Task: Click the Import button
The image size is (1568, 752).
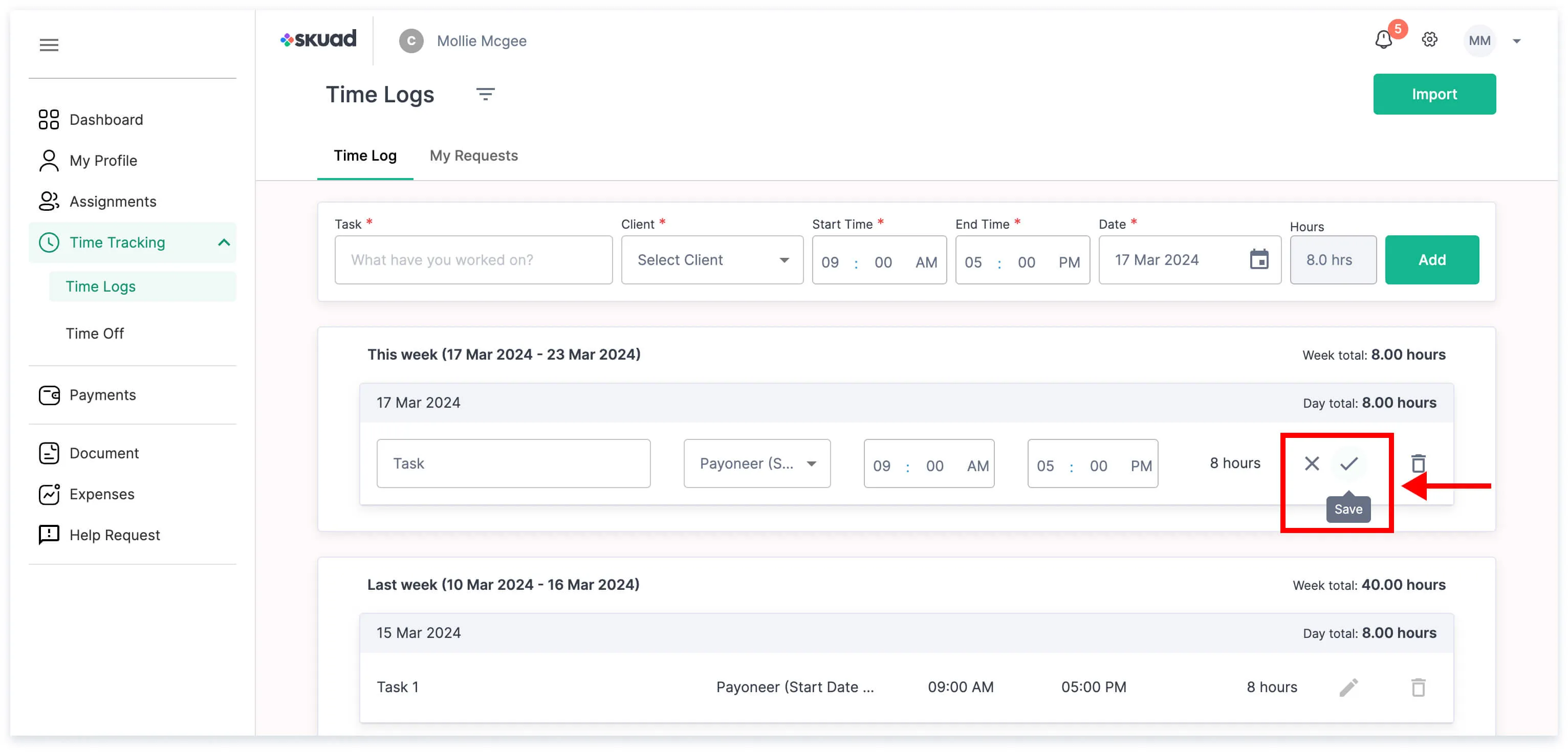Action: pyautogui.click(x=1434, y=94)
